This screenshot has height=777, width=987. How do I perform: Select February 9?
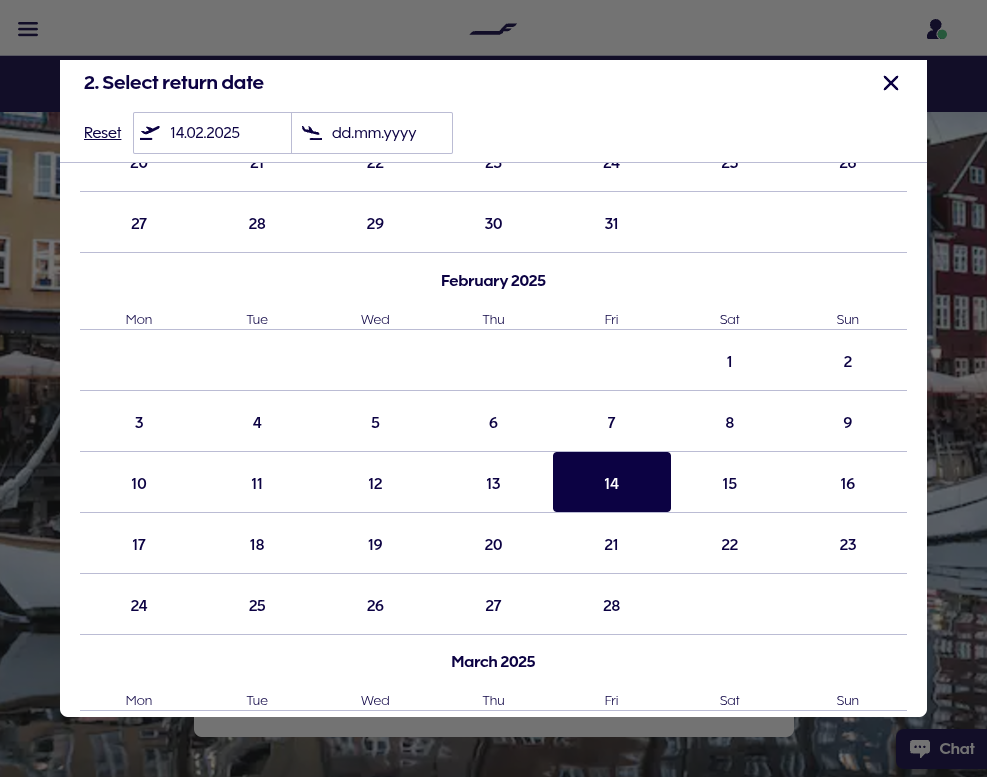(848, 423)
